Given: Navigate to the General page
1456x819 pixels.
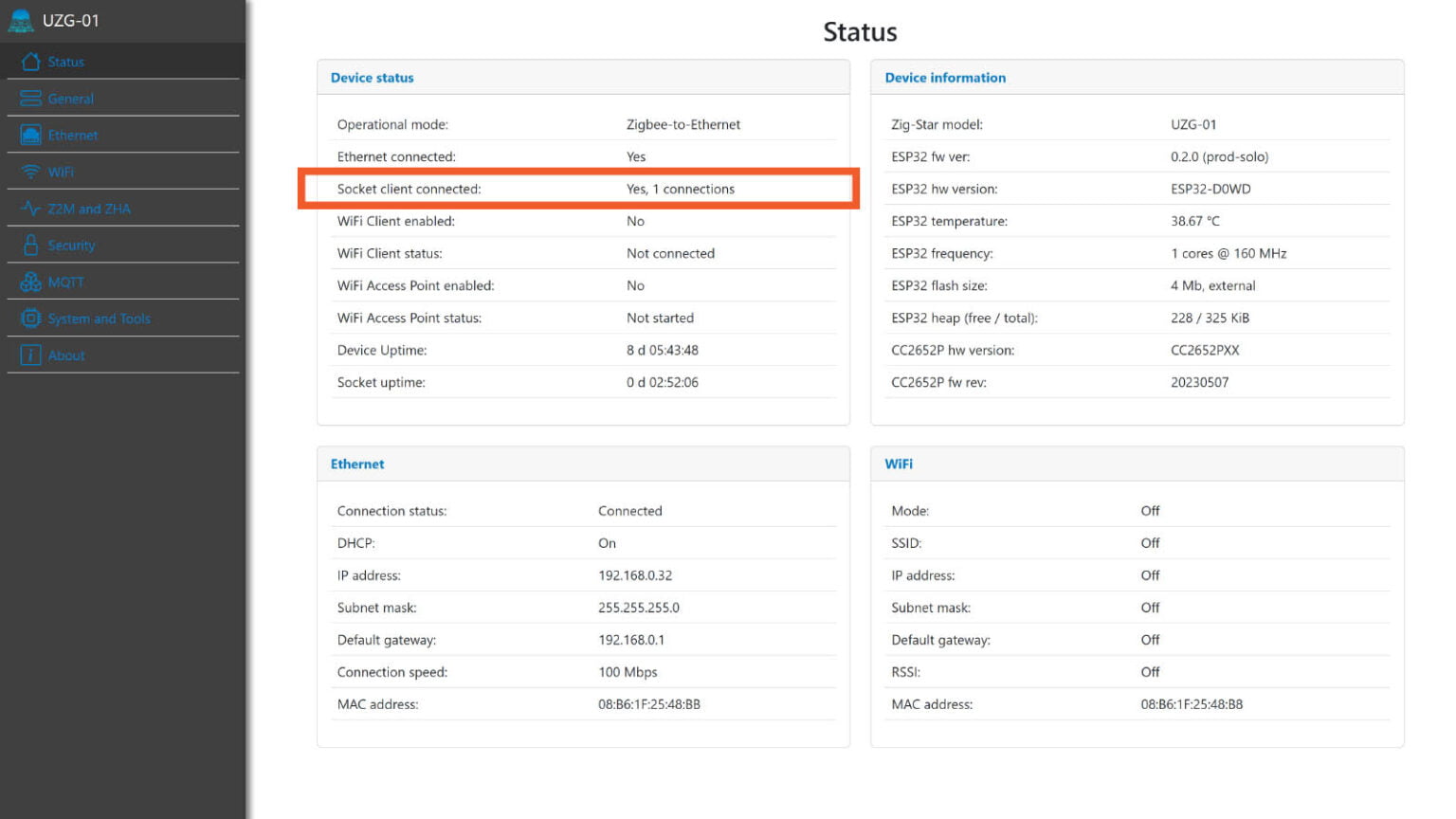Looking at the screenshot, I should pos(71,98).
